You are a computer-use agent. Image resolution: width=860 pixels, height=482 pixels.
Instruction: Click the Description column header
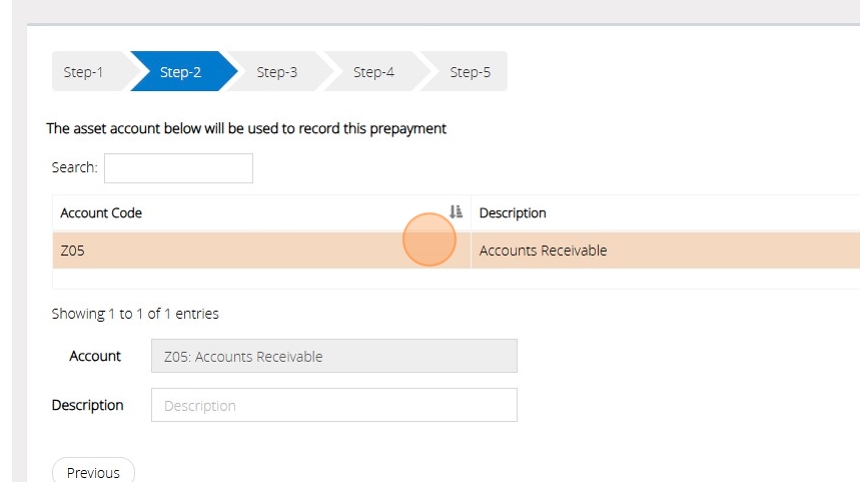[x=513, y=213]
